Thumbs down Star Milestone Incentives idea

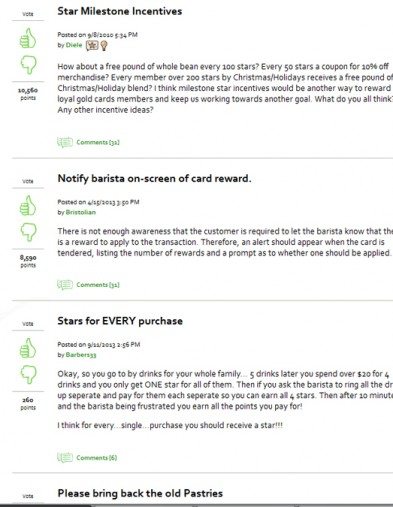click(x=29, y=64)
